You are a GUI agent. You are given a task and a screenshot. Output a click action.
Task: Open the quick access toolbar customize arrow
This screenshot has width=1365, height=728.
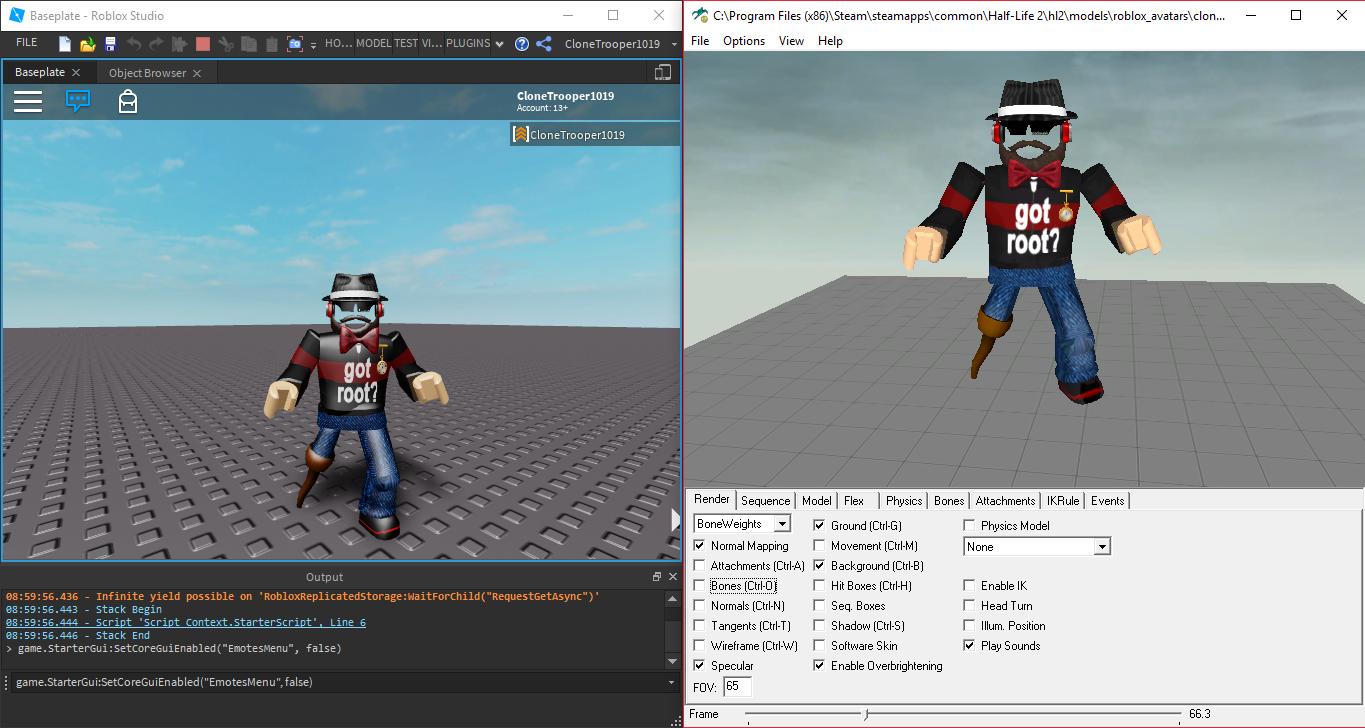click(x=314, y=45)
